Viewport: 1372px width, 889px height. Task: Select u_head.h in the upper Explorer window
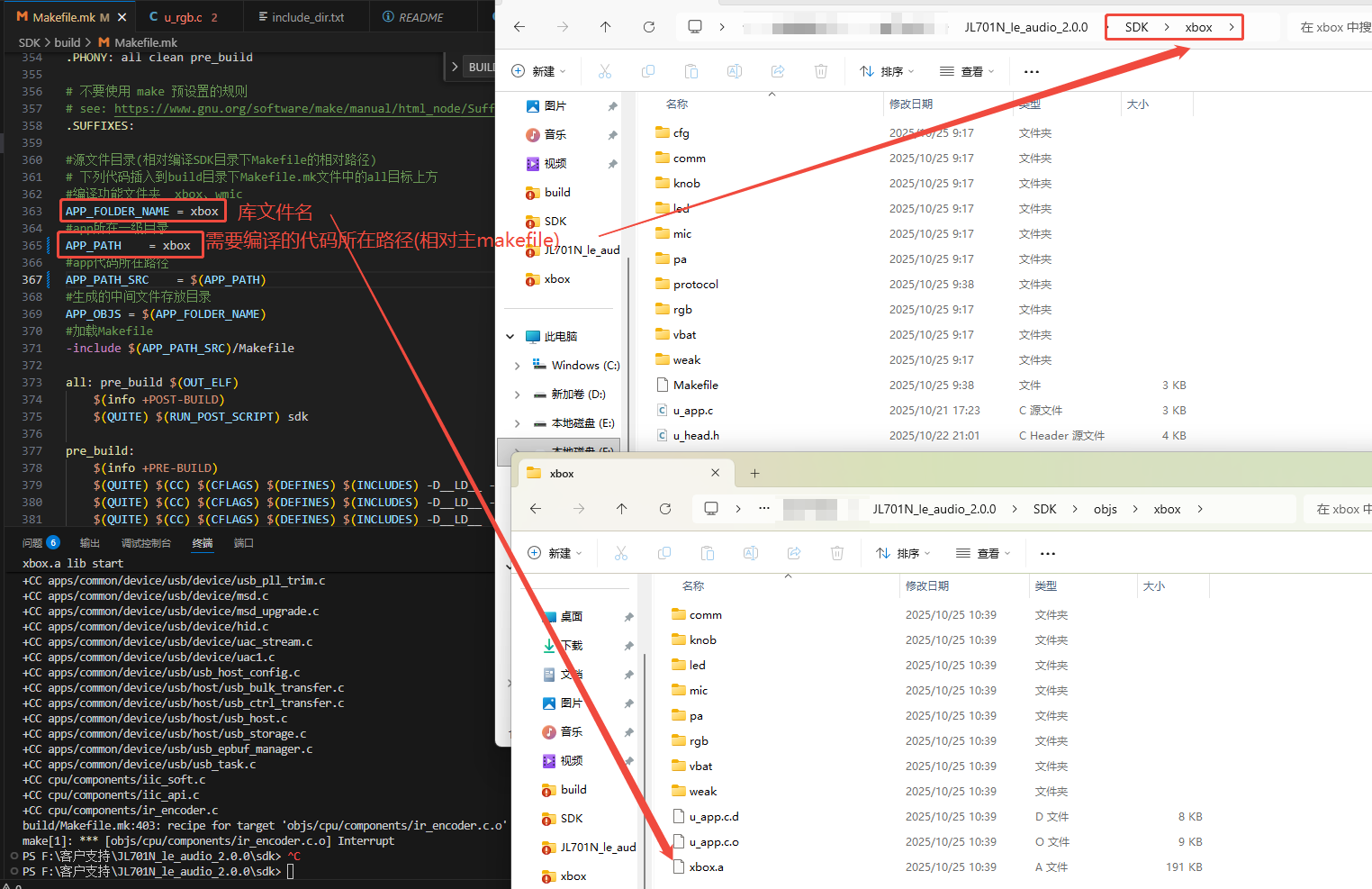pyautogui.click(x=696, y=436)
